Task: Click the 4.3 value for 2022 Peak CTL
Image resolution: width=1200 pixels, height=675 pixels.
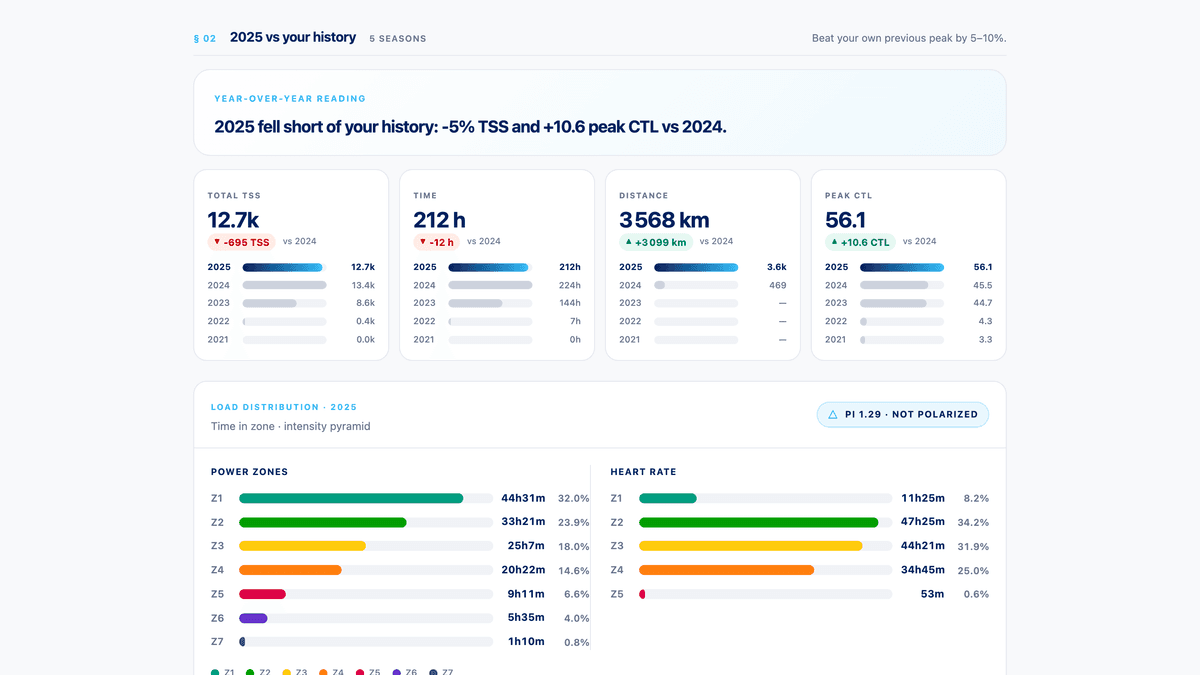Action: click(986, 321)
